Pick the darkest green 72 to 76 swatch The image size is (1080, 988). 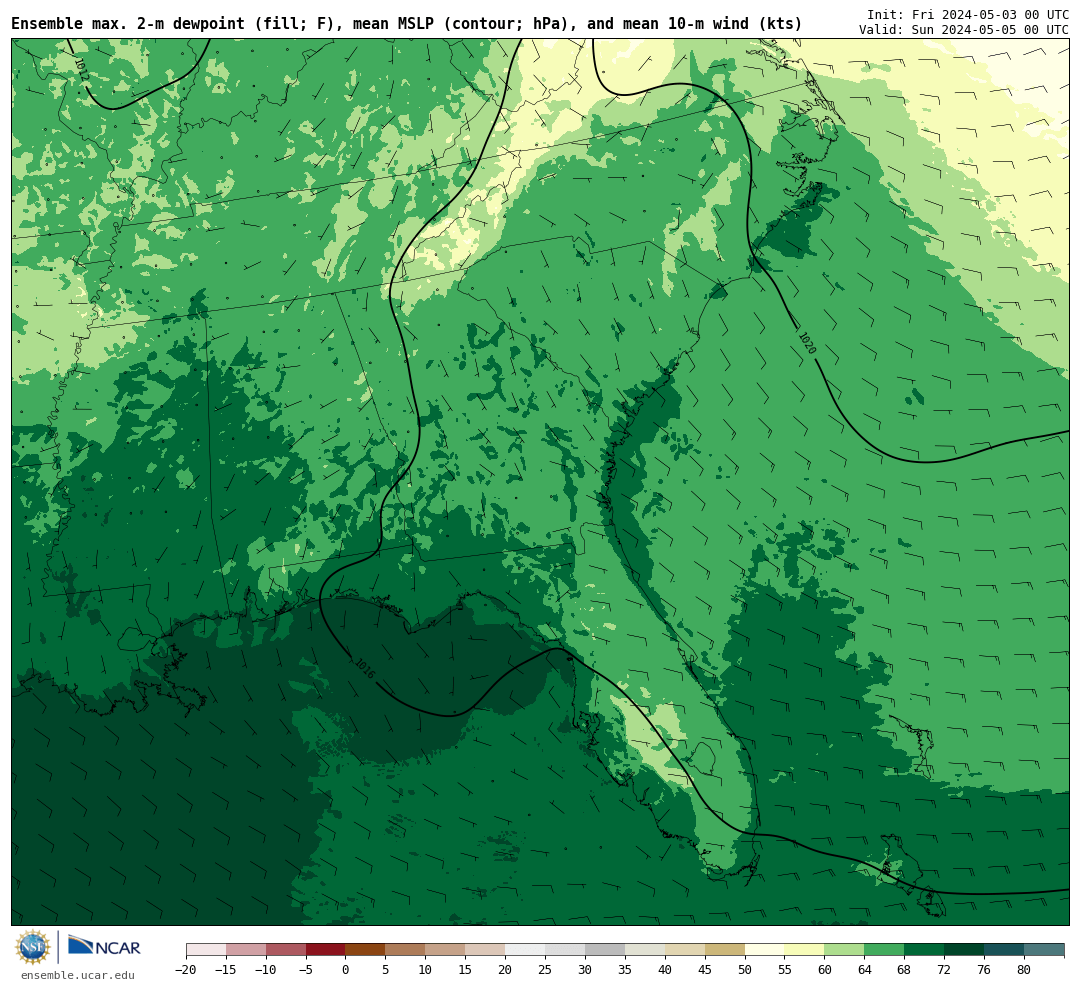click(x=965, y=950)
